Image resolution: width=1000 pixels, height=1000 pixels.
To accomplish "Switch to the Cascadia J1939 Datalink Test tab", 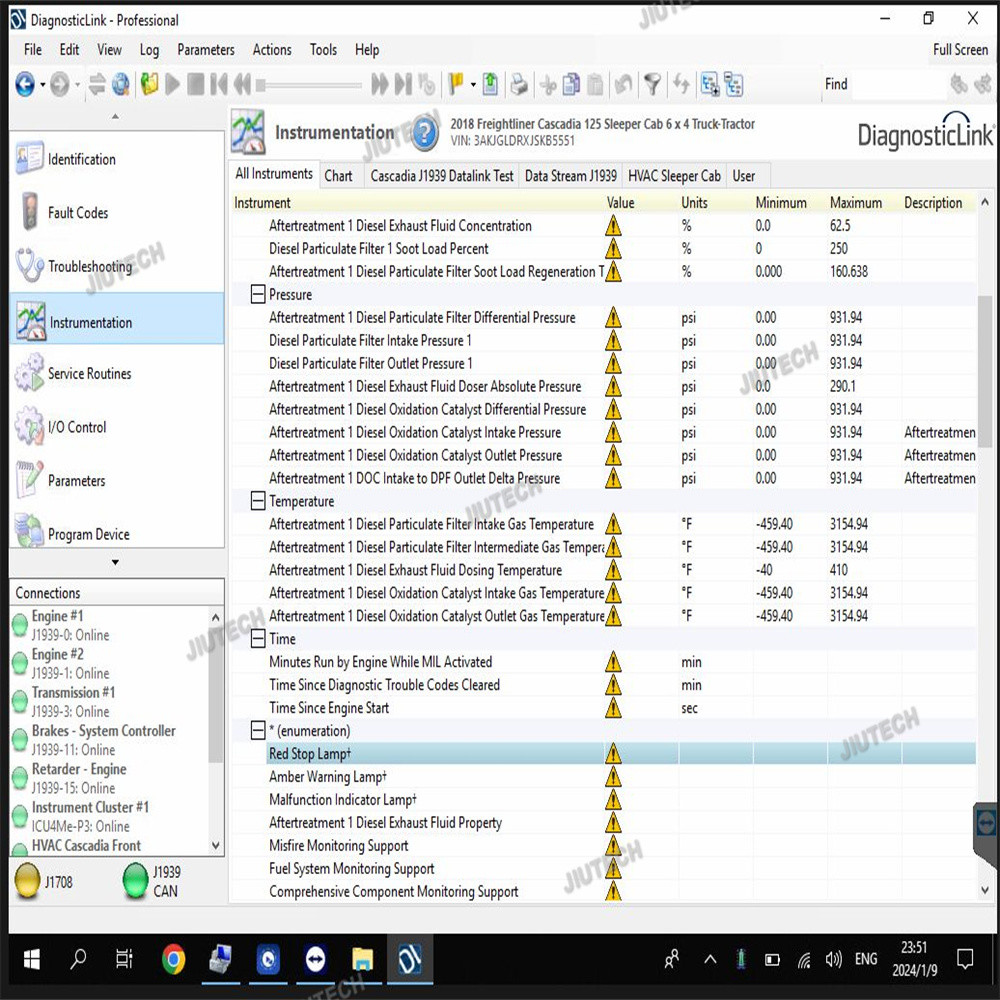I will coord(441,176).
